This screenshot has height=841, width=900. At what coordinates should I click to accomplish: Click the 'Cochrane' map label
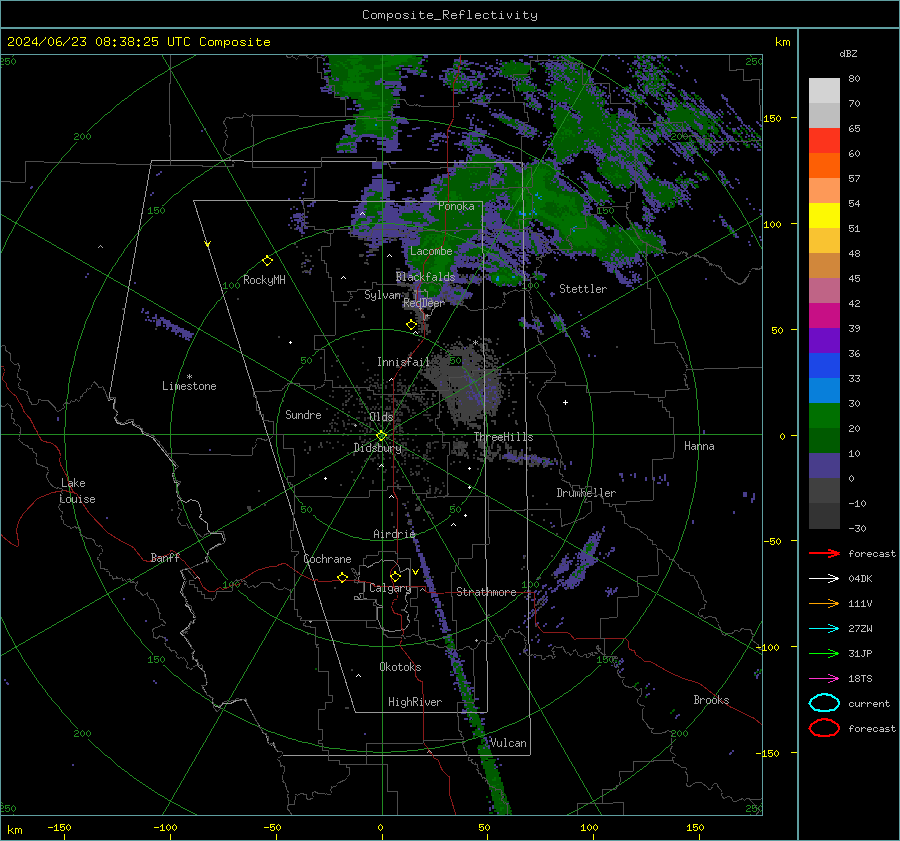point(327,559)
